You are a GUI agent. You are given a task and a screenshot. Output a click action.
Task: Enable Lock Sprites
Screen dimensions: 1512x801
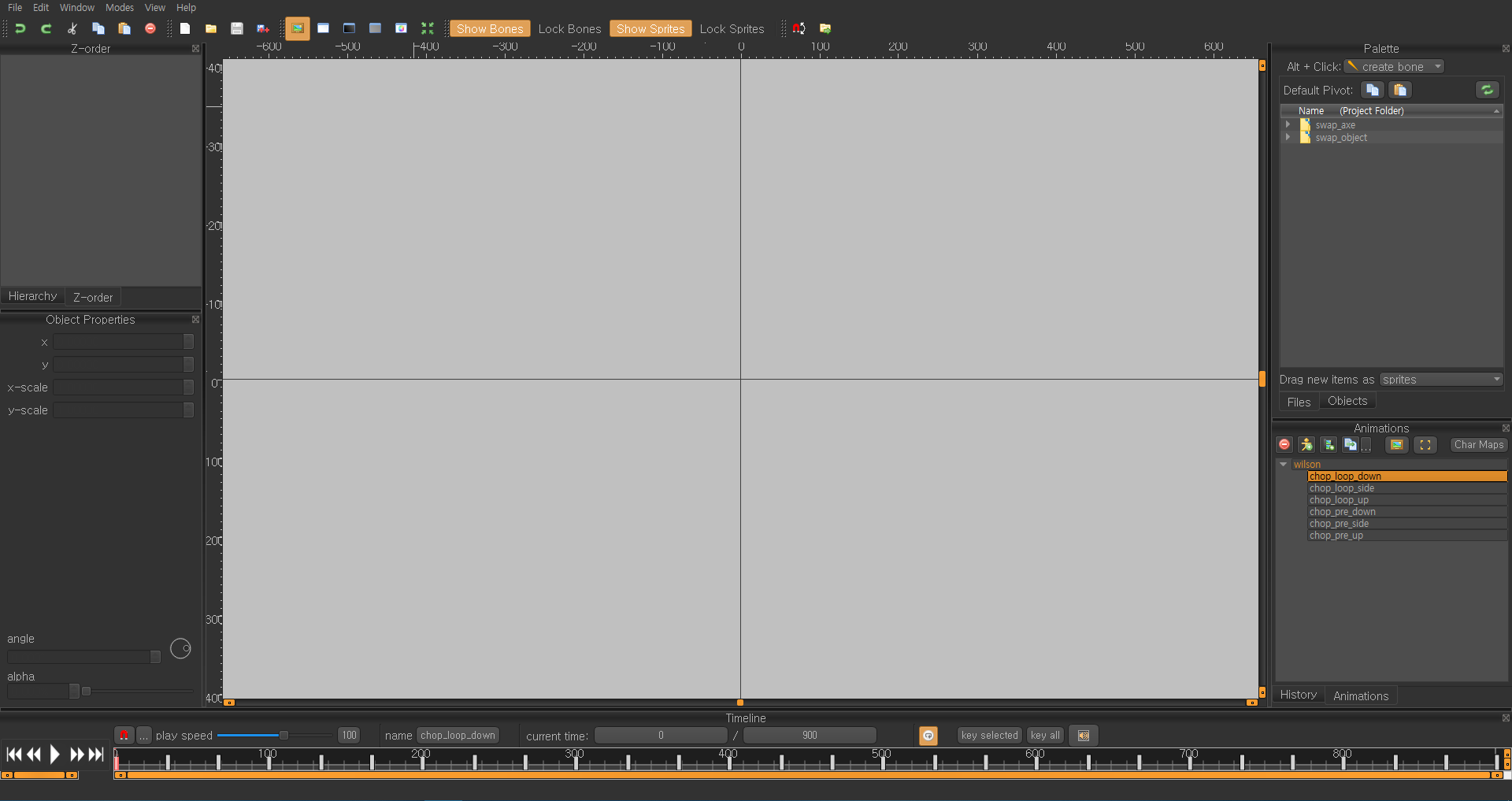732,29
